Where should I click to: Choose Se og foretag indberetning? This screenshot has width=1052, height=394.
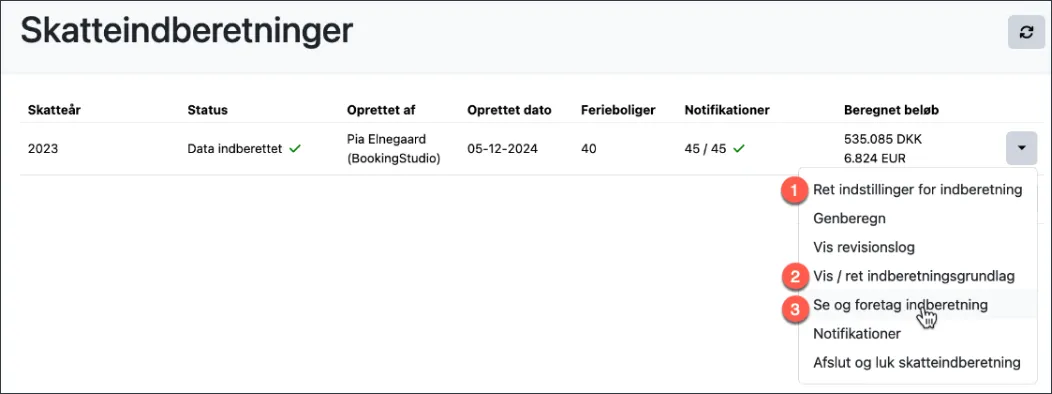tap(900, 305)
